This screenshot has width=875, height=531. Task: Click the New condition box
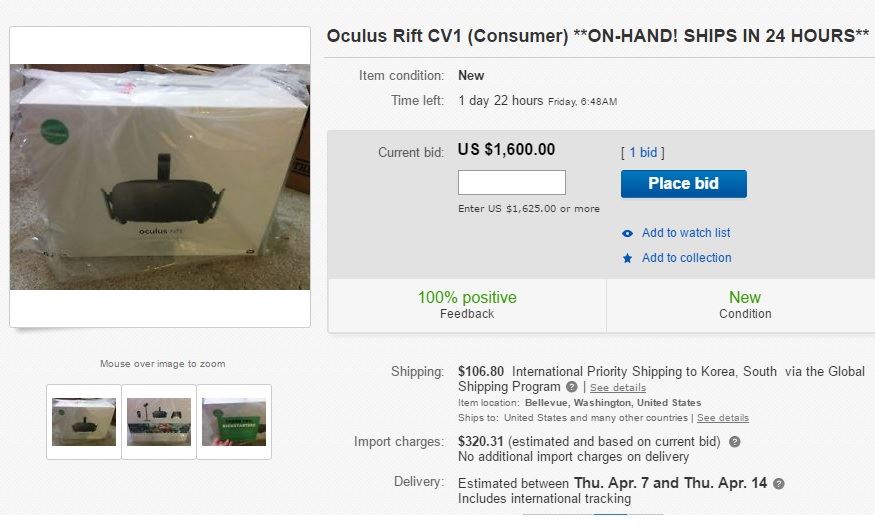(745, 305)
